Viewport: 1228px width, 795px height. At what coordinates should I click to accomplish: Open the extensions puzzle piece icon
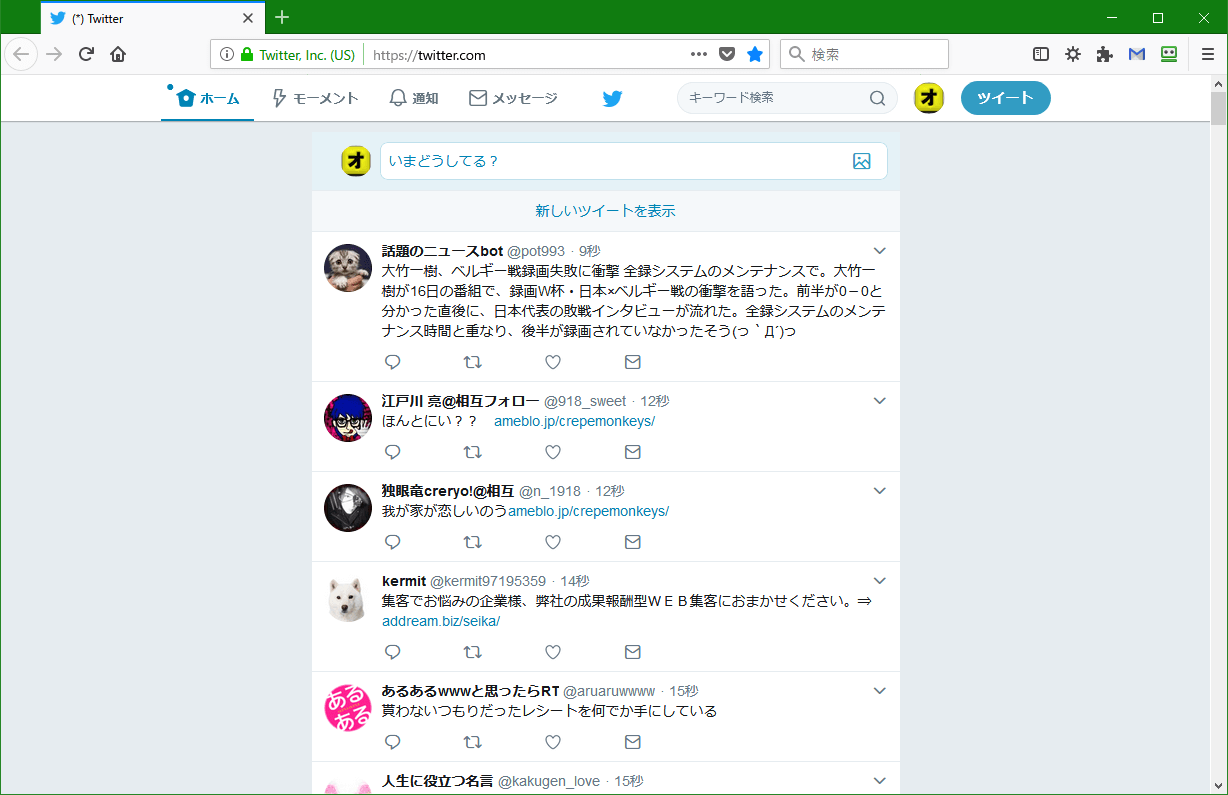1105,54
